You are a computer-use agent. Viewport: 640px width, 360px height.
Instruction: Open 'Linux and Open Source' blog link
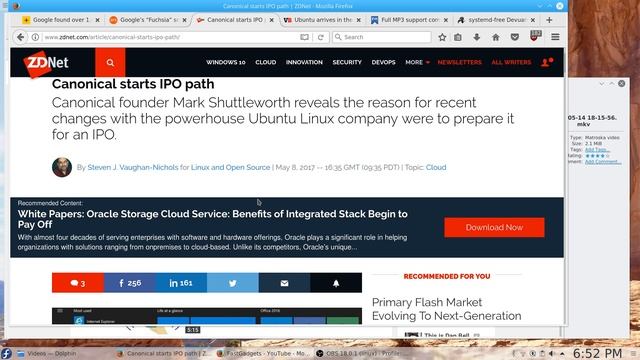[x=231, y=167]
